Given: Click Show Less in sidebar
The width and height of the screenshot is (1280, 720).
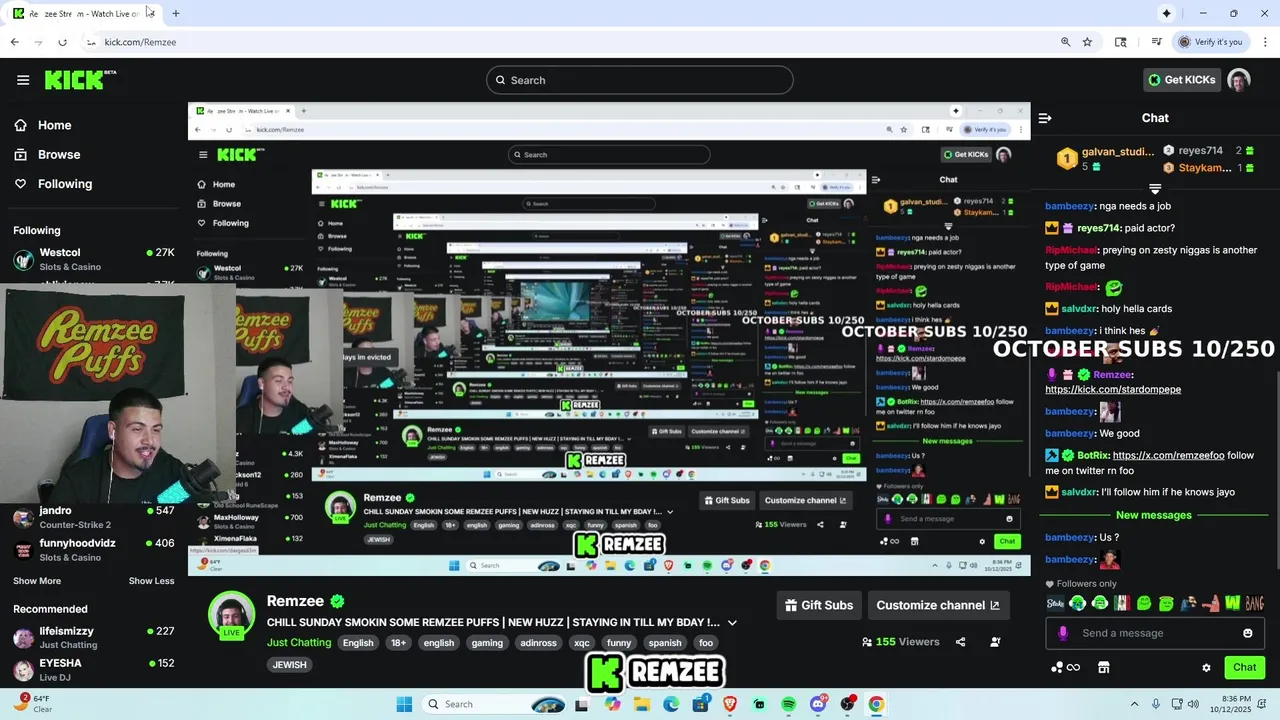Looking at the screenshot, I should pos(151,581).
